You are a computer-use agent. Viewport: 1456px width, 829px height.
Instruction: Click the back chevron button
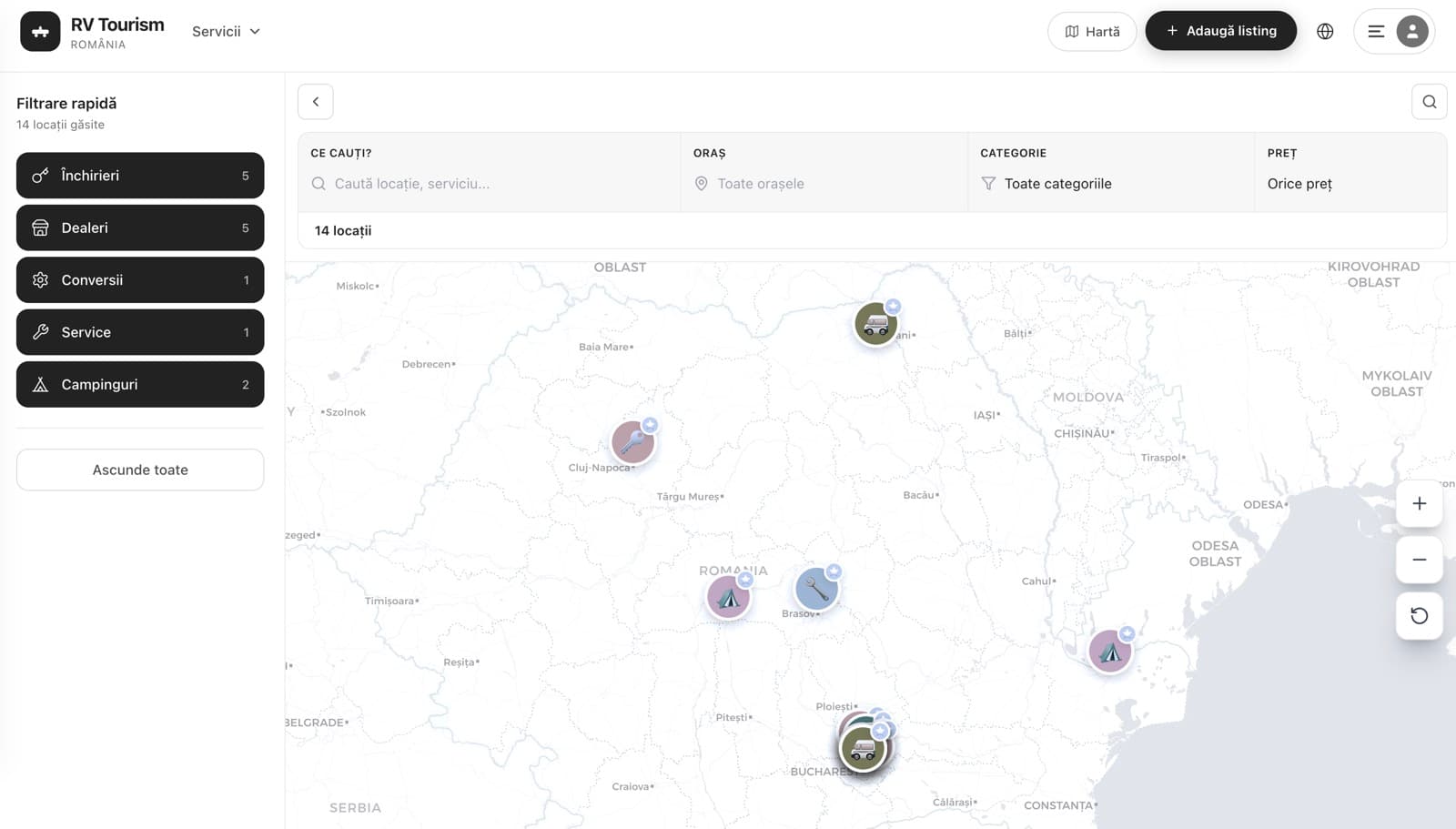tap(316, 102)
